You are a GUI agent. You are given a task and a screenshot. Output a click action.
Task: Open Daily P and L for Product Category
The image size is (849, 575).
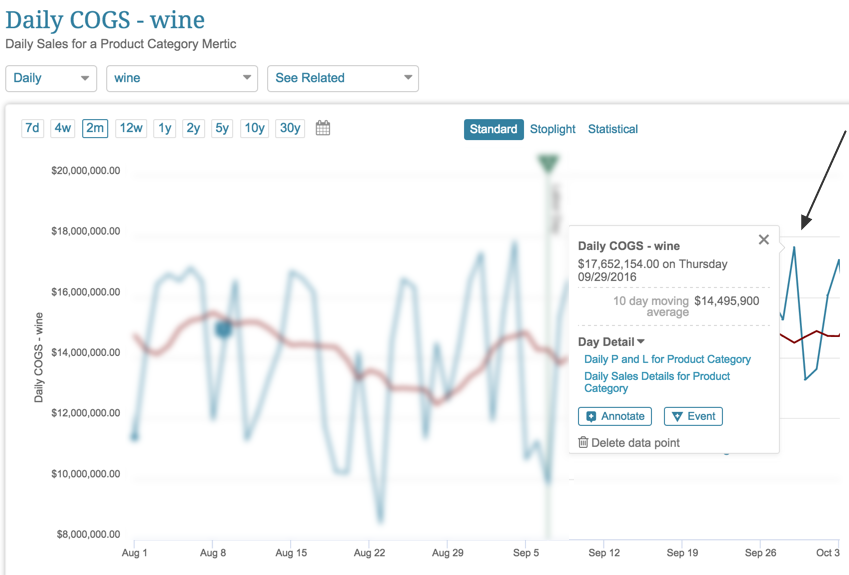click(x=667, y=359)
